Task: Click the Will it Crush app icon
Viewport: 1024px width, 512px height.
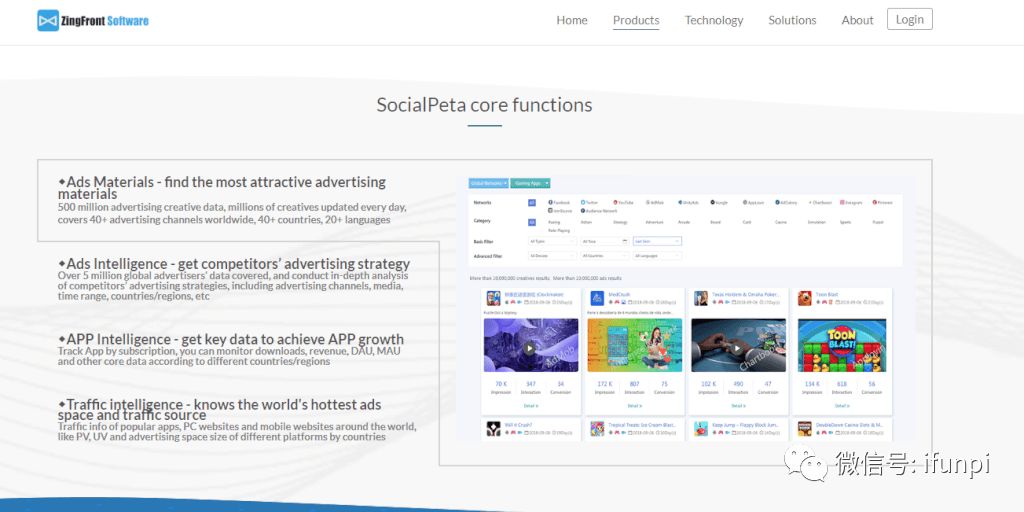Action: 493,428
